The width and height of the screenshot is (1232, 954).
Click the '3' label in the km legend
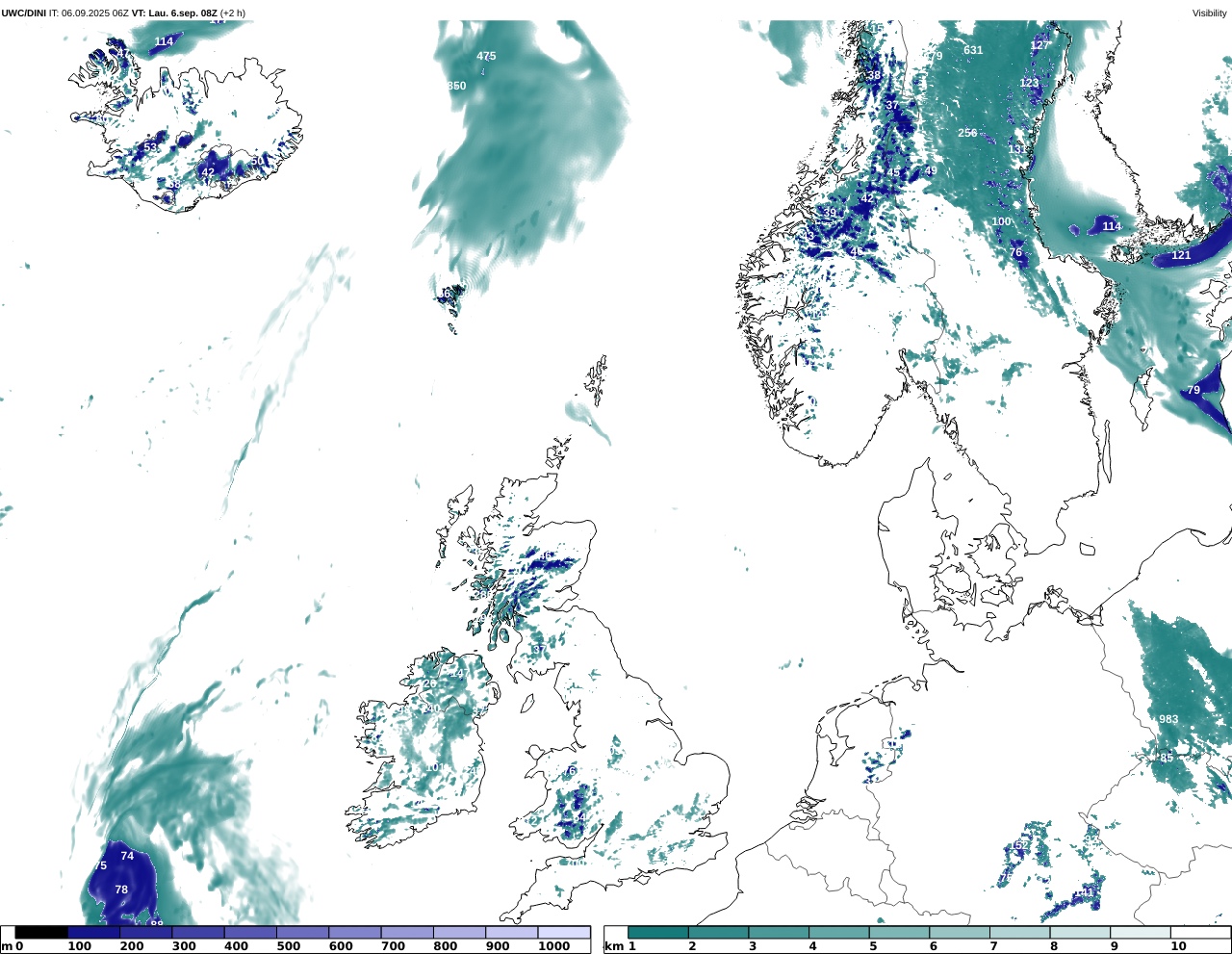point(753,946)
